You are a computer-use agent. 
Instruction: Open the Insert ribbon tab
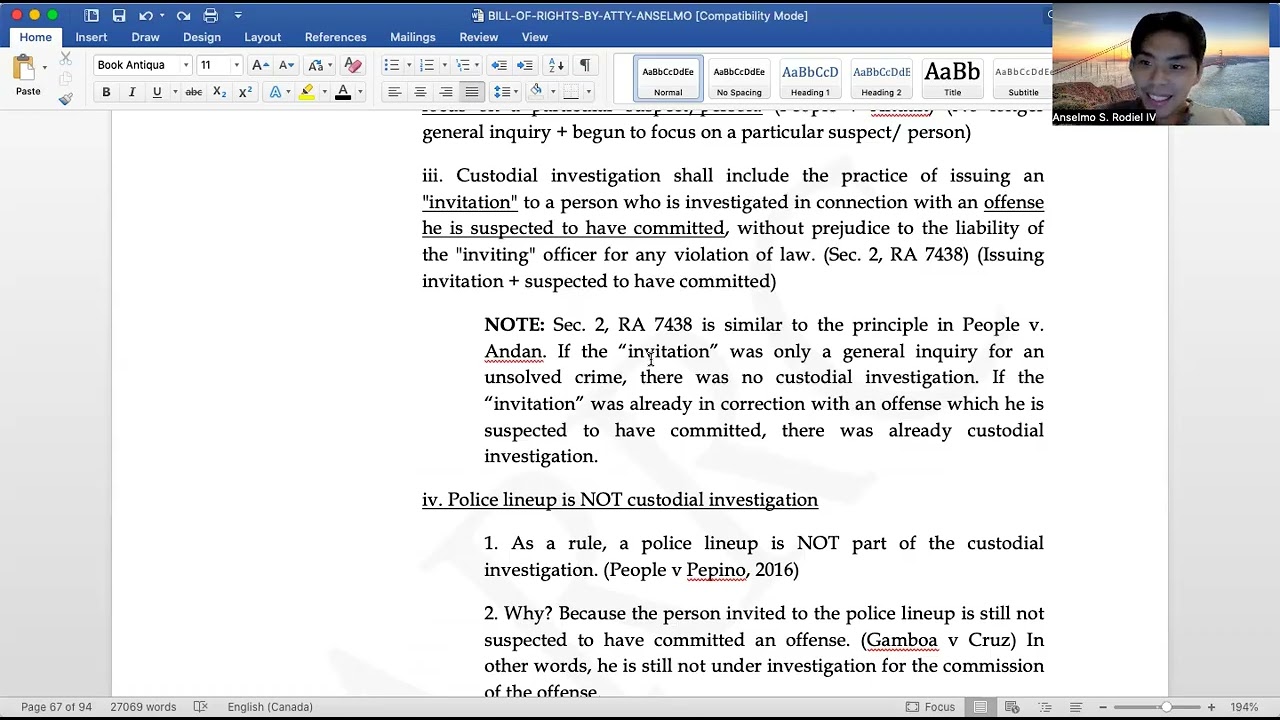pos(91,37)
